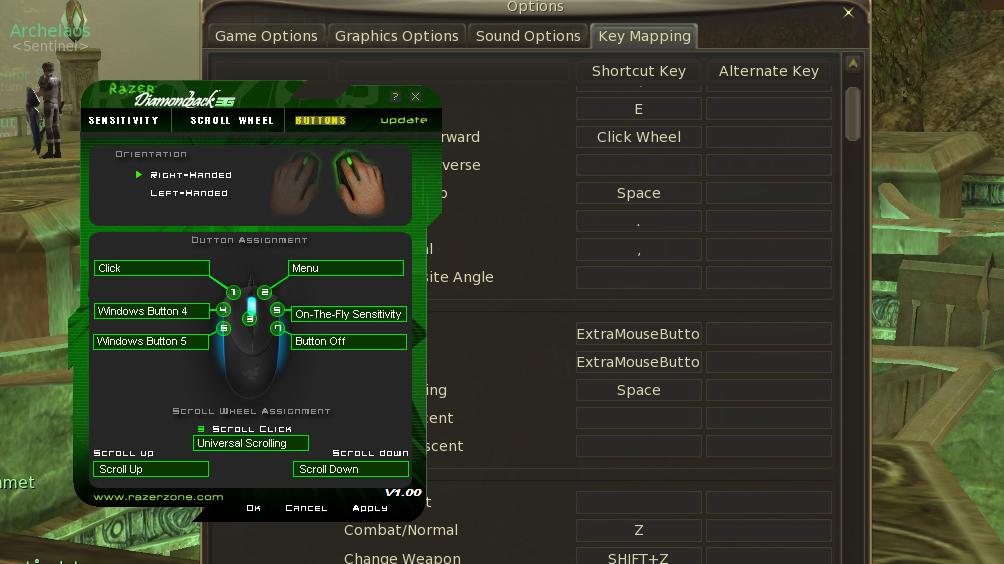Select the Click Wheel shortcut field

coord(638,137)
